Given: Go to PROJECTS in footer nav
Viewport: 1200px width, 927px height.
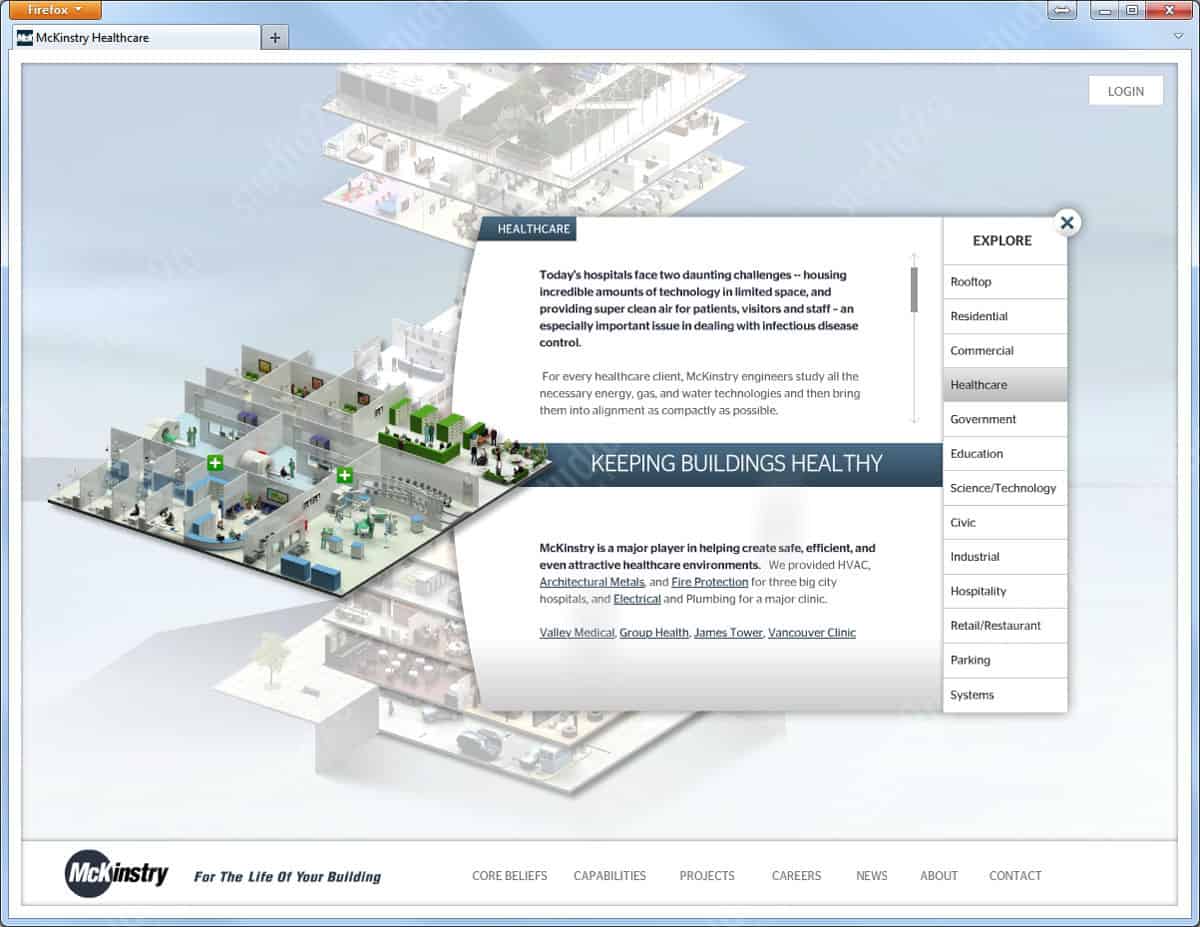Looking at the screenshot, I should [x=707, y=876].
